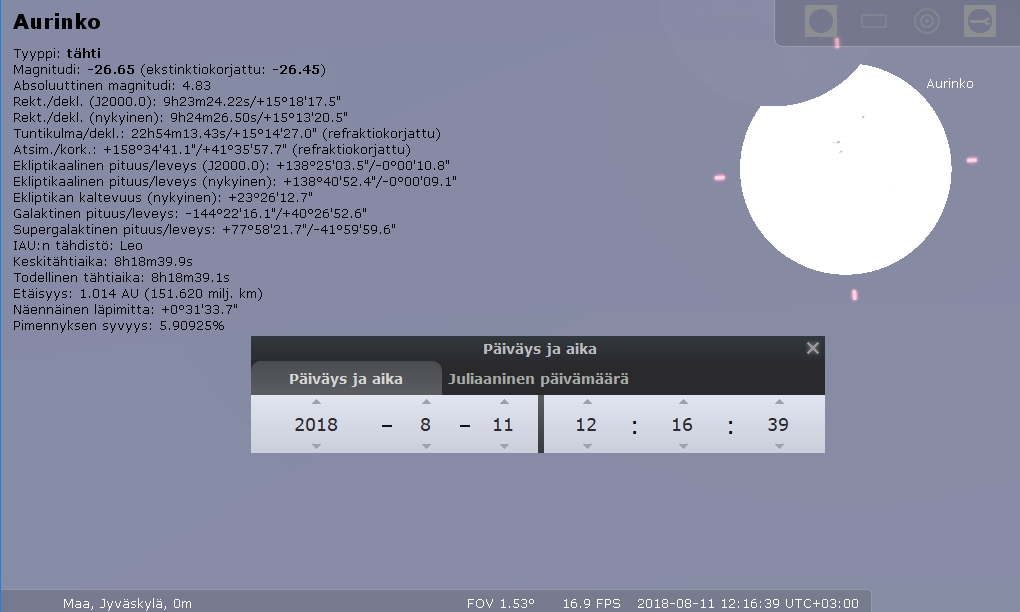The image size is (1020, 612).
Task: Toggle the Telrad concentric circles sight
Action: [927, 21]
